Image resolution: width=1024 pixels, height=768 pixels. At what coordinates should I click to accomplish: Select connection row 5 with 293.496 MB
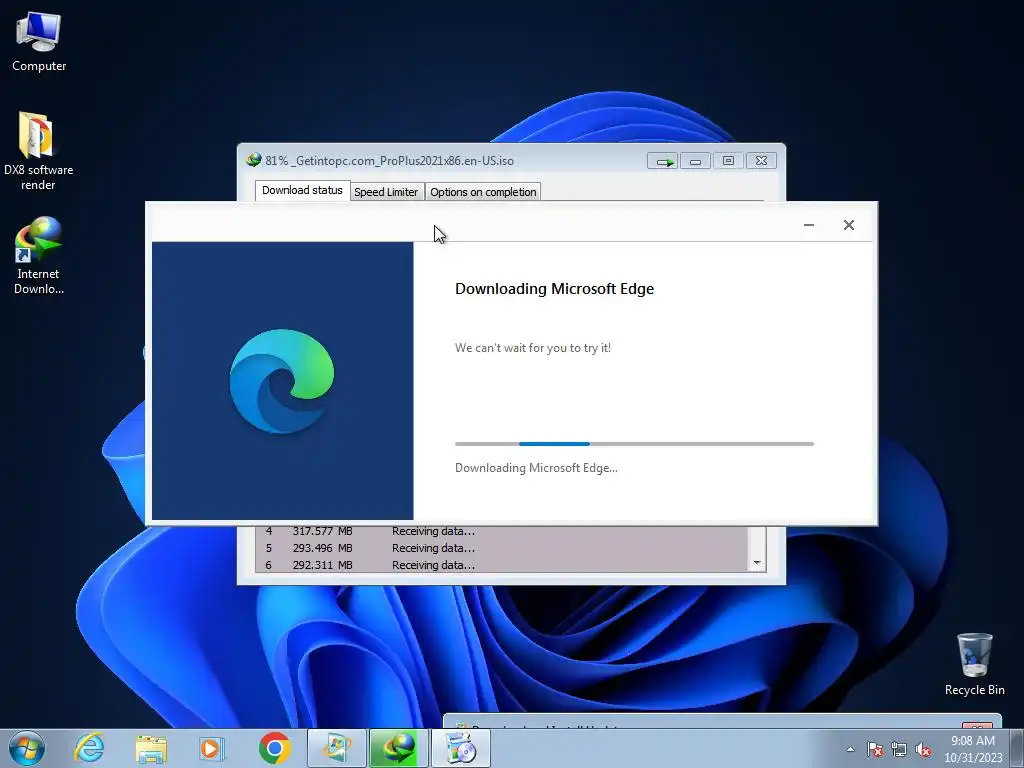502,548
